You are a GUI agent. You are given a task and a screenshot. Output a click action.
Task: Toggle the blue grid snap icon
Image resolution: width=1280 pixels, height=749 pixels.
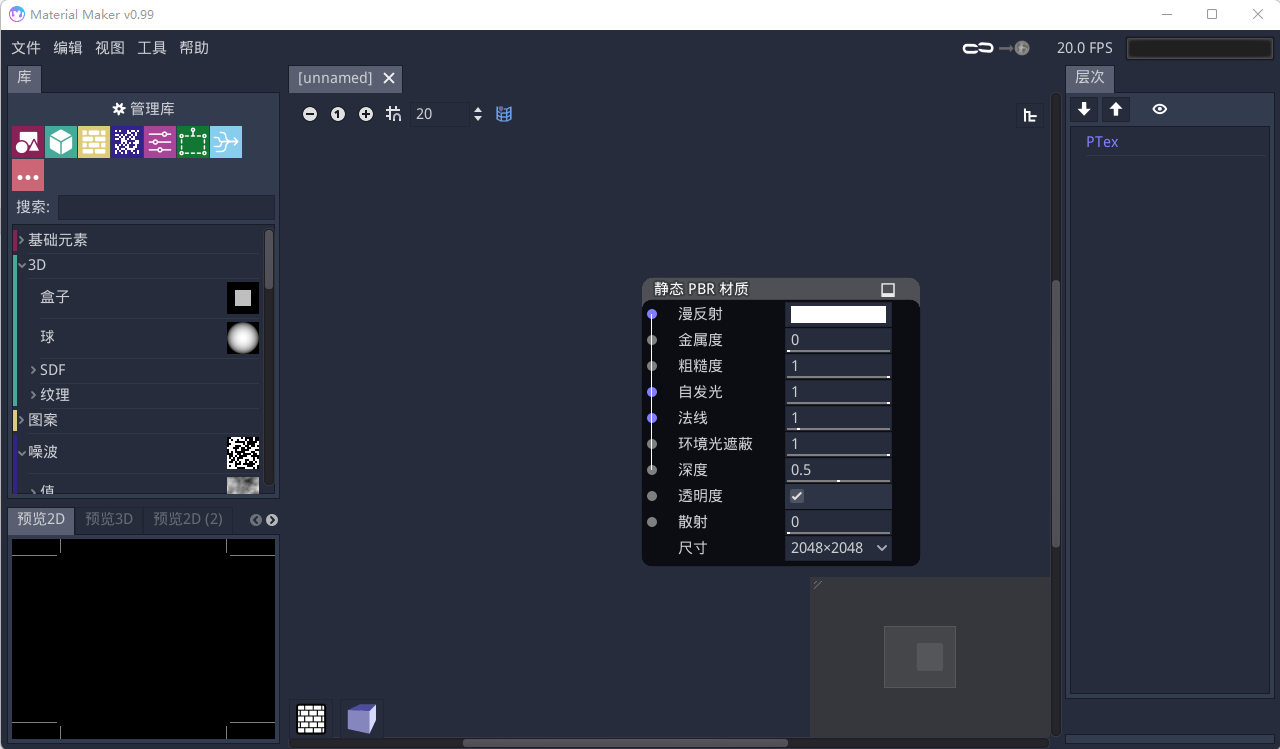point(504,114)
